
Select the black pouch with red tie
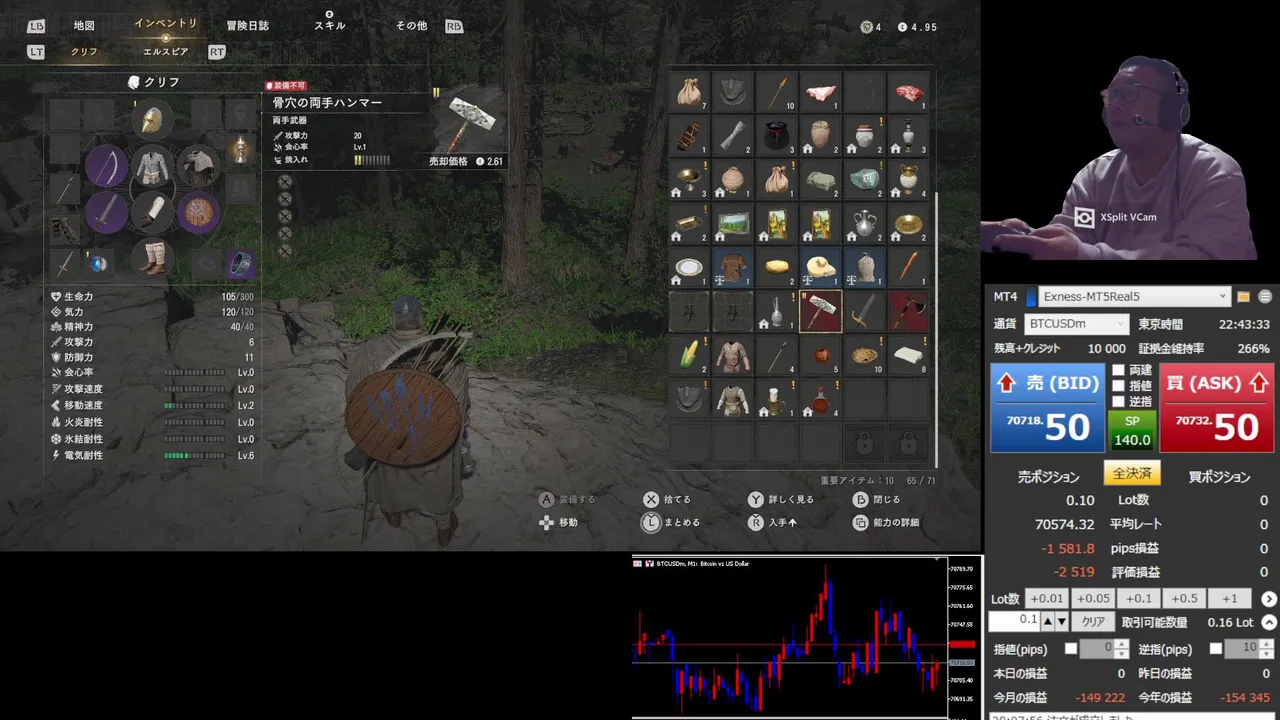(776, 136)
